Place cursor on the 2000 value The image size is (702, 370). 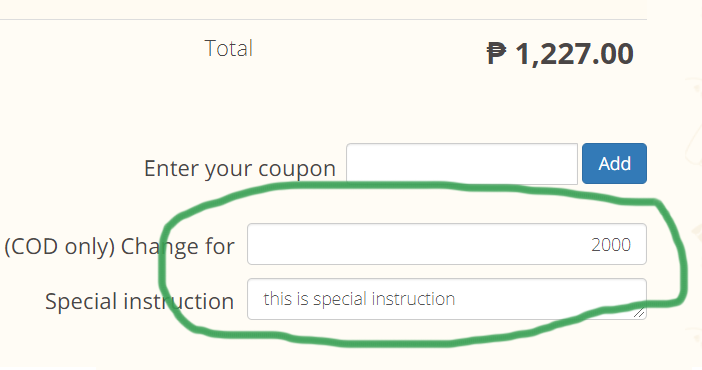[611, 245]
